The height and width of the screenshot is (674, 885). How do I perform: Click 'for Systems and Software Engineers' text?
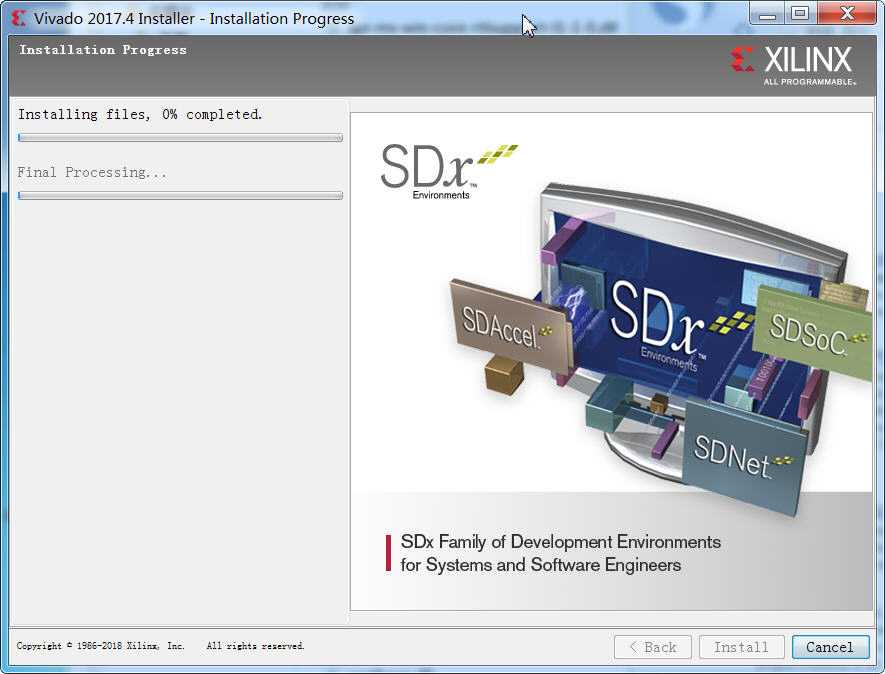click(x=541, y=565)
